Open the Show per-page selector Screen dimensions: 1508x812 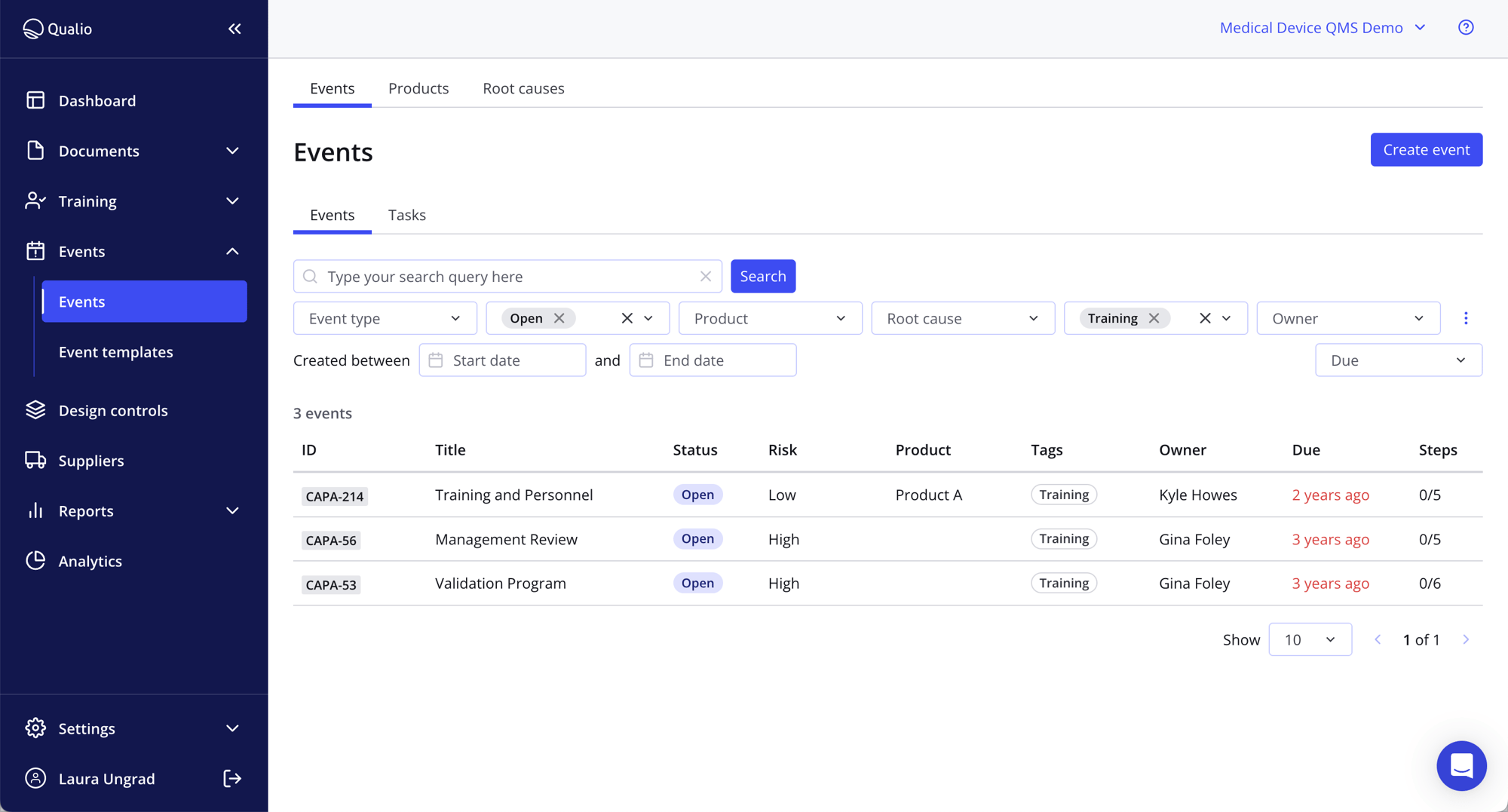(1310, 639)
